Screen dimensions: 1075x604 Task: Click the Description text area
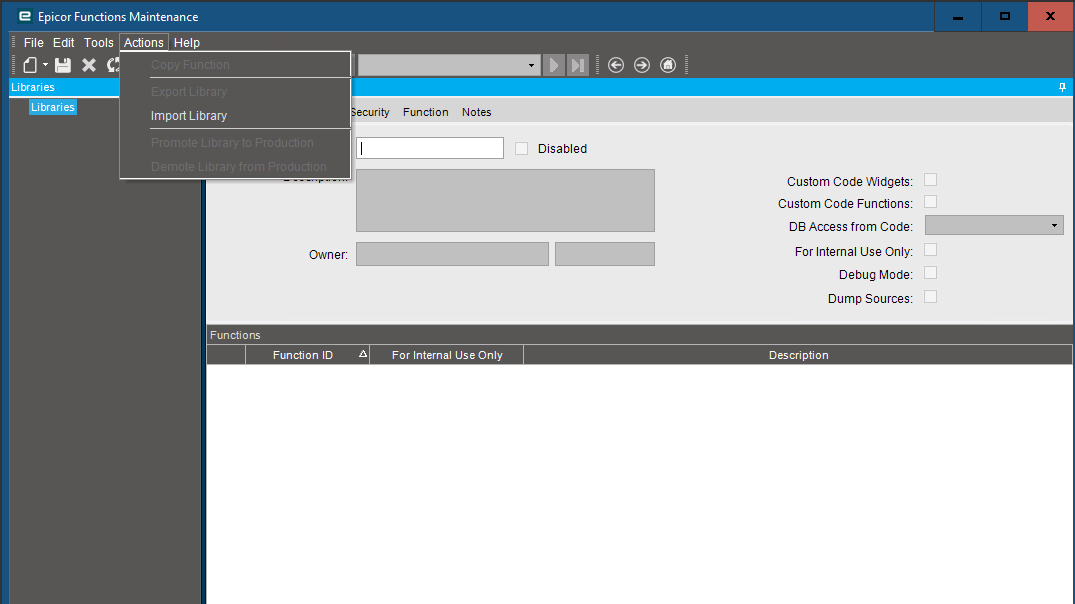(505, 200)
